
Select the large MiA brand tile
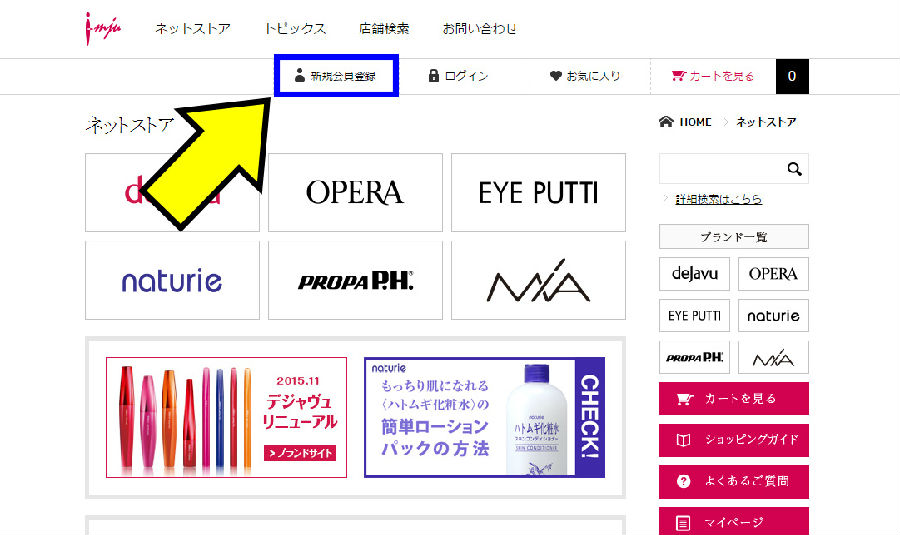click(x=538, y=281)
